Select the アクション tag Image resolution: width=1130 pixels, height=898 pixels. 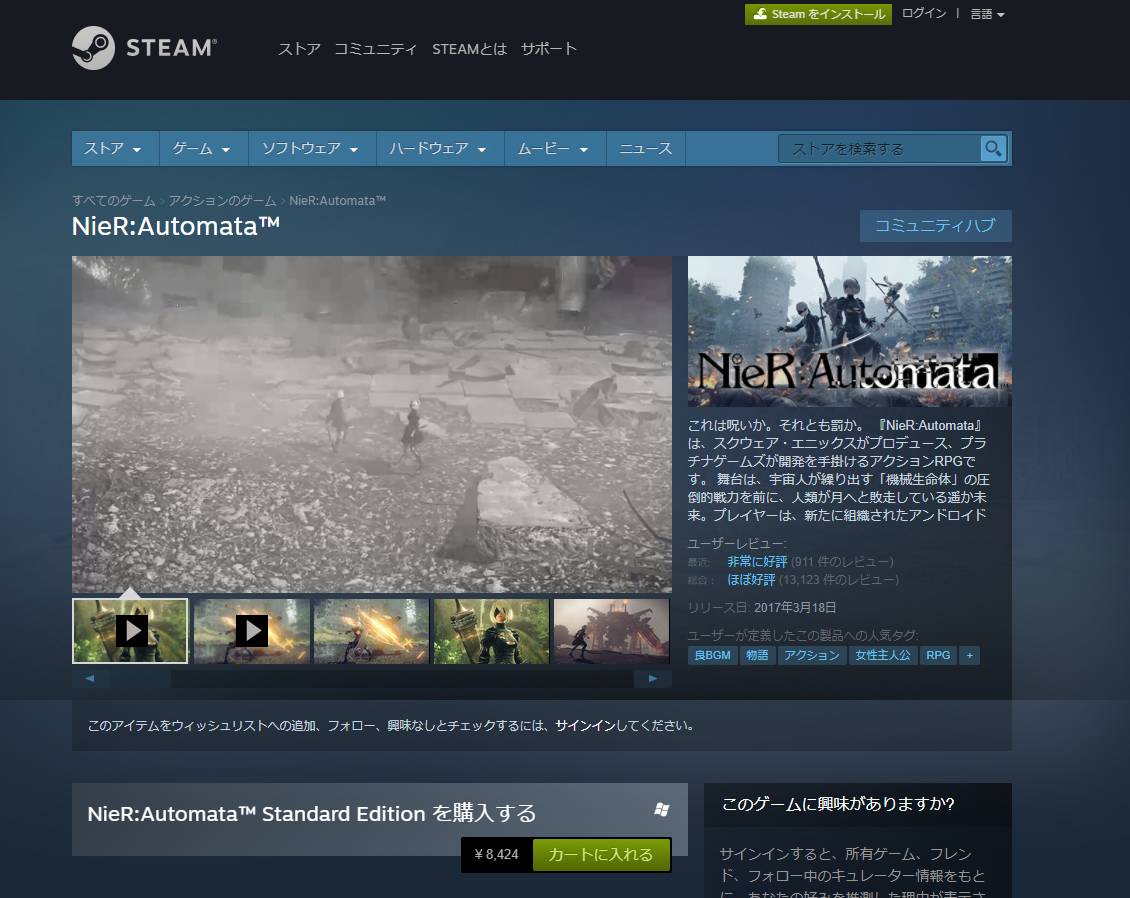[812, 655]
